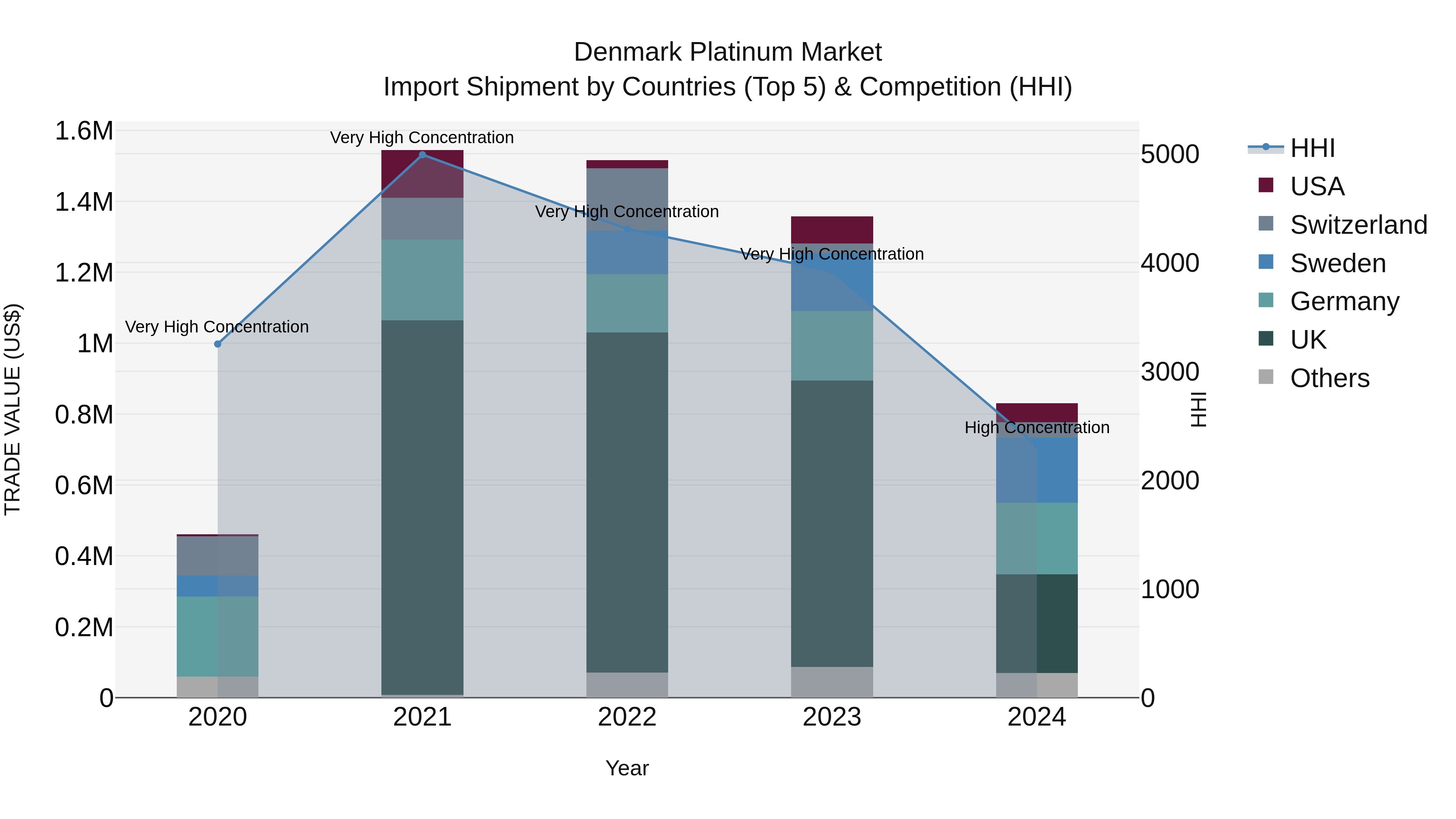Select the Germany segment of the 2024 bar
This screenshot has width=1456, height=819.
click(x=1037, y=539)
